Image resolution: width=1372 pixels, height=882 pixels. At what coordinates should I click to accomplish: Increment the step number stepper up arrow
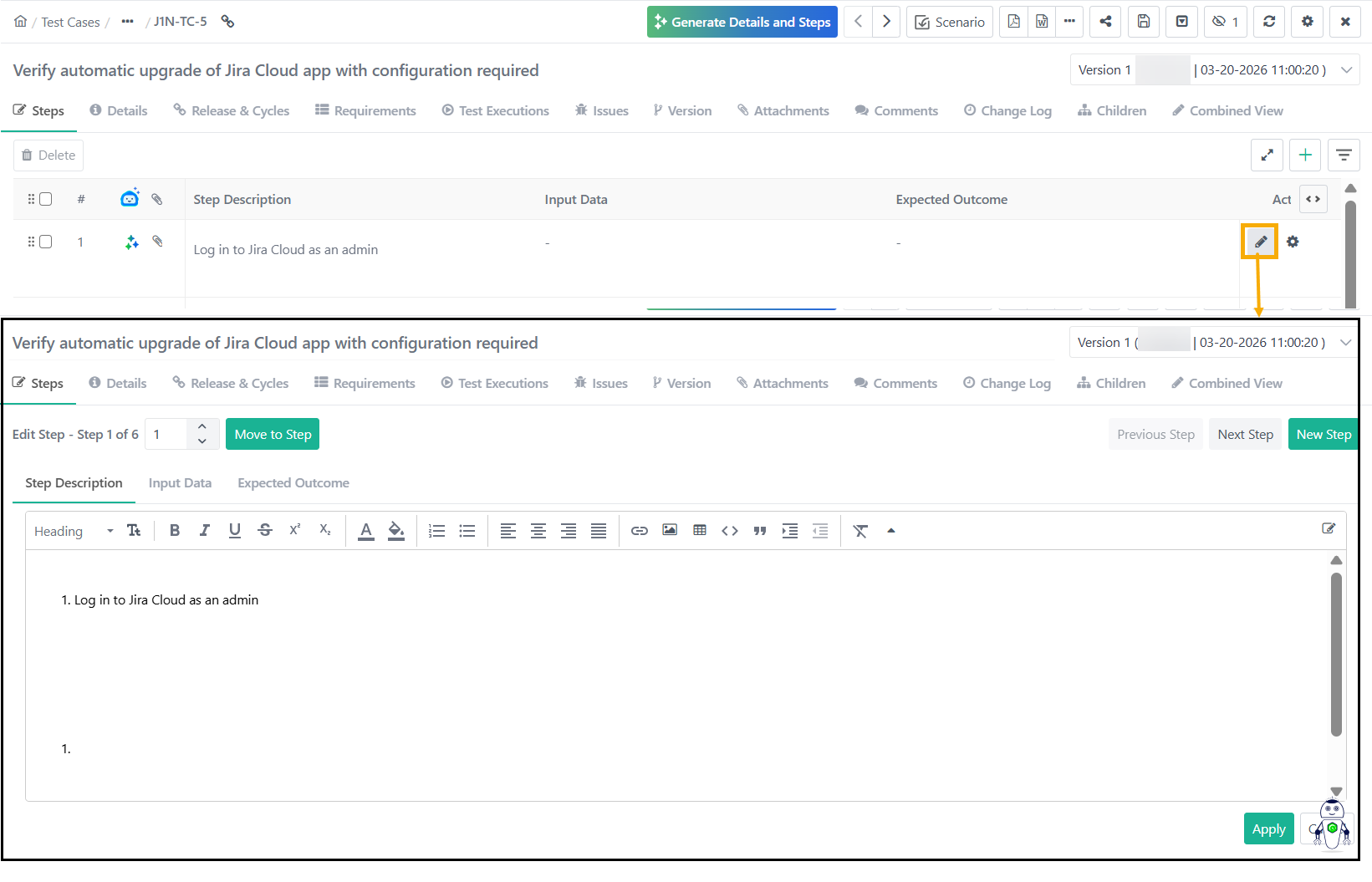(202, 426)
